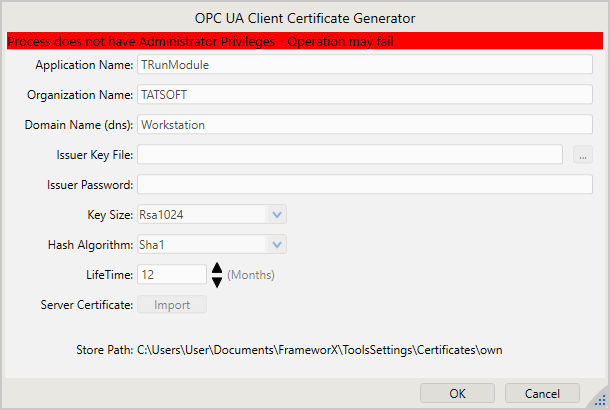This screenshot has height=410, width=610.
Task: Dismiss the dialog with Cancel
Action: (542, 393)
